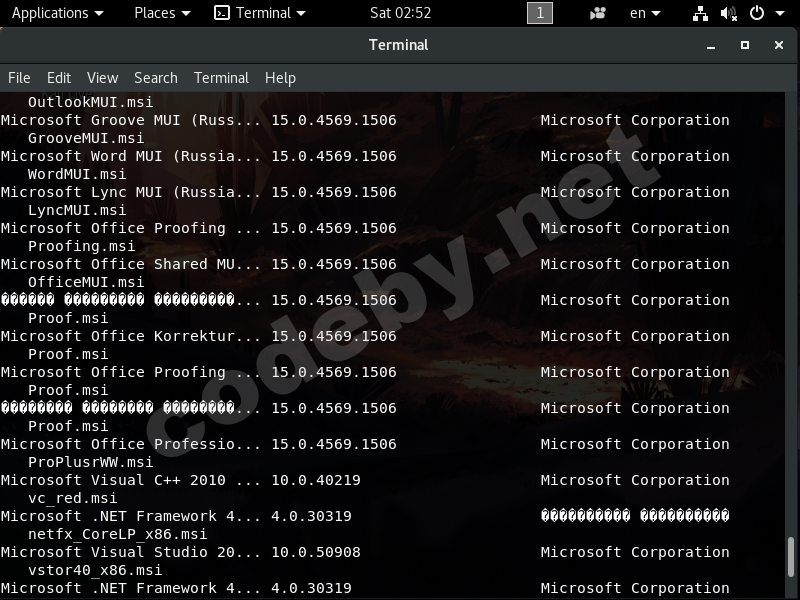Open the Terminal menu in the menu bar
The image size is (800, 600).
coord(221,78)
